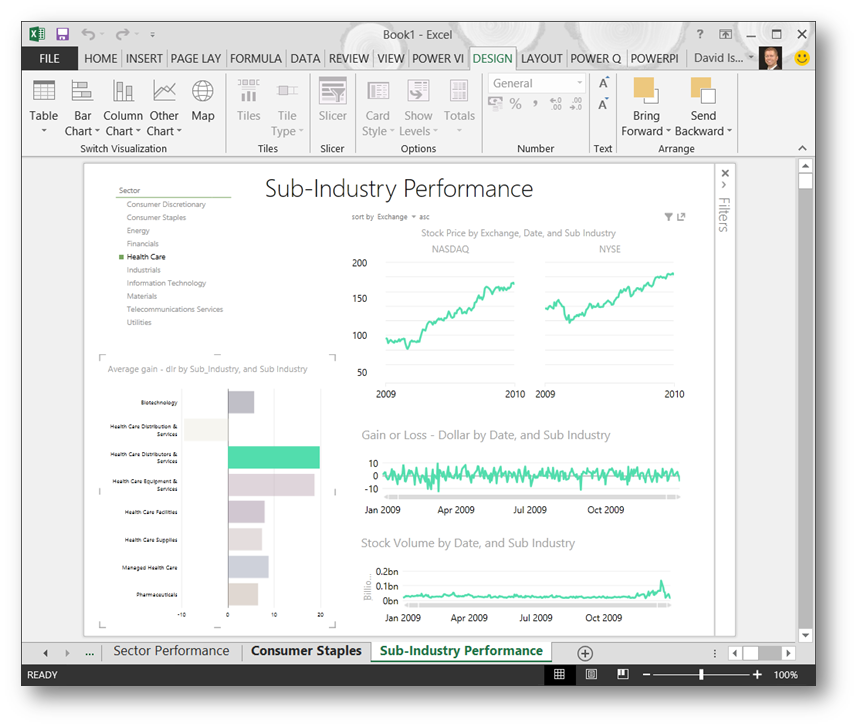Redo the last action
Viewport: 858px width, 728px height.
(122, 34)
